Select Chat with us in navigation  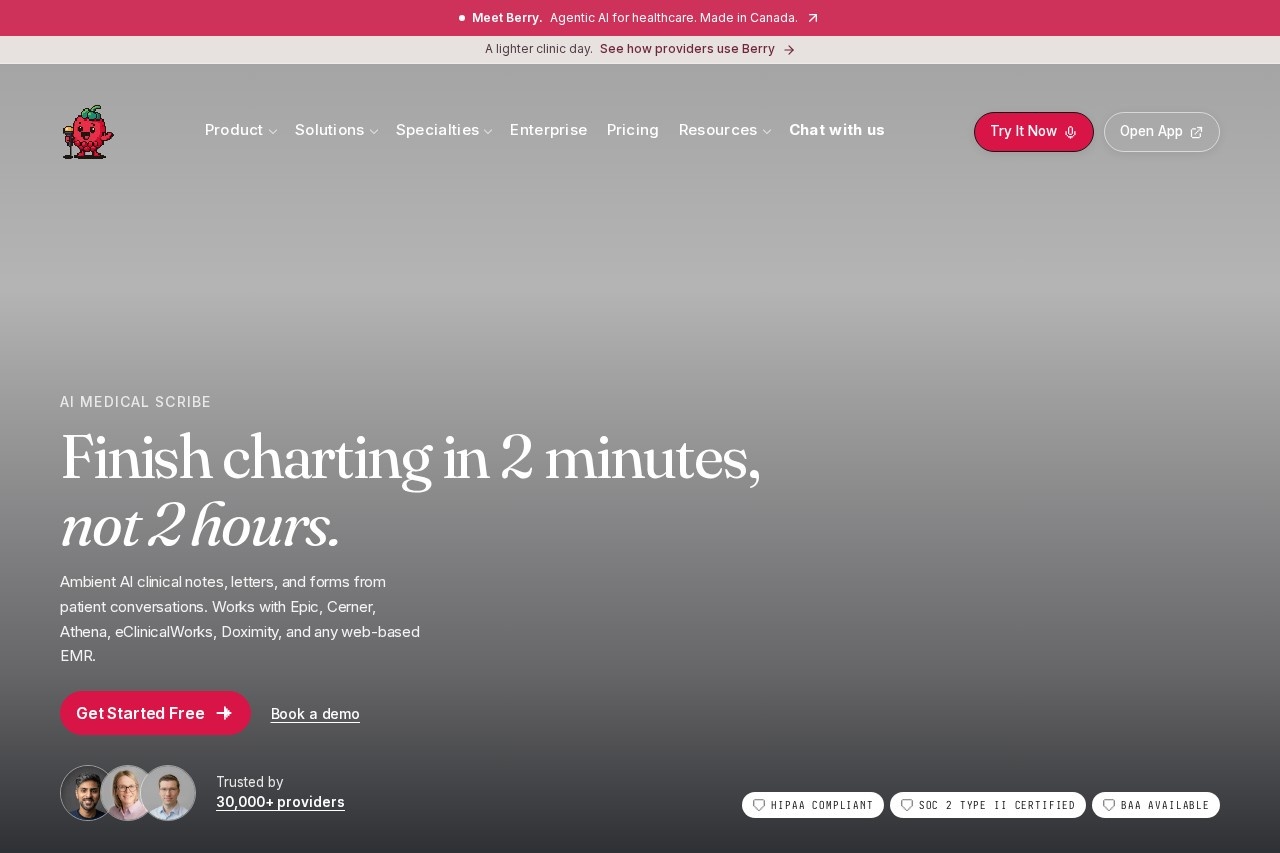coord(837,130)
